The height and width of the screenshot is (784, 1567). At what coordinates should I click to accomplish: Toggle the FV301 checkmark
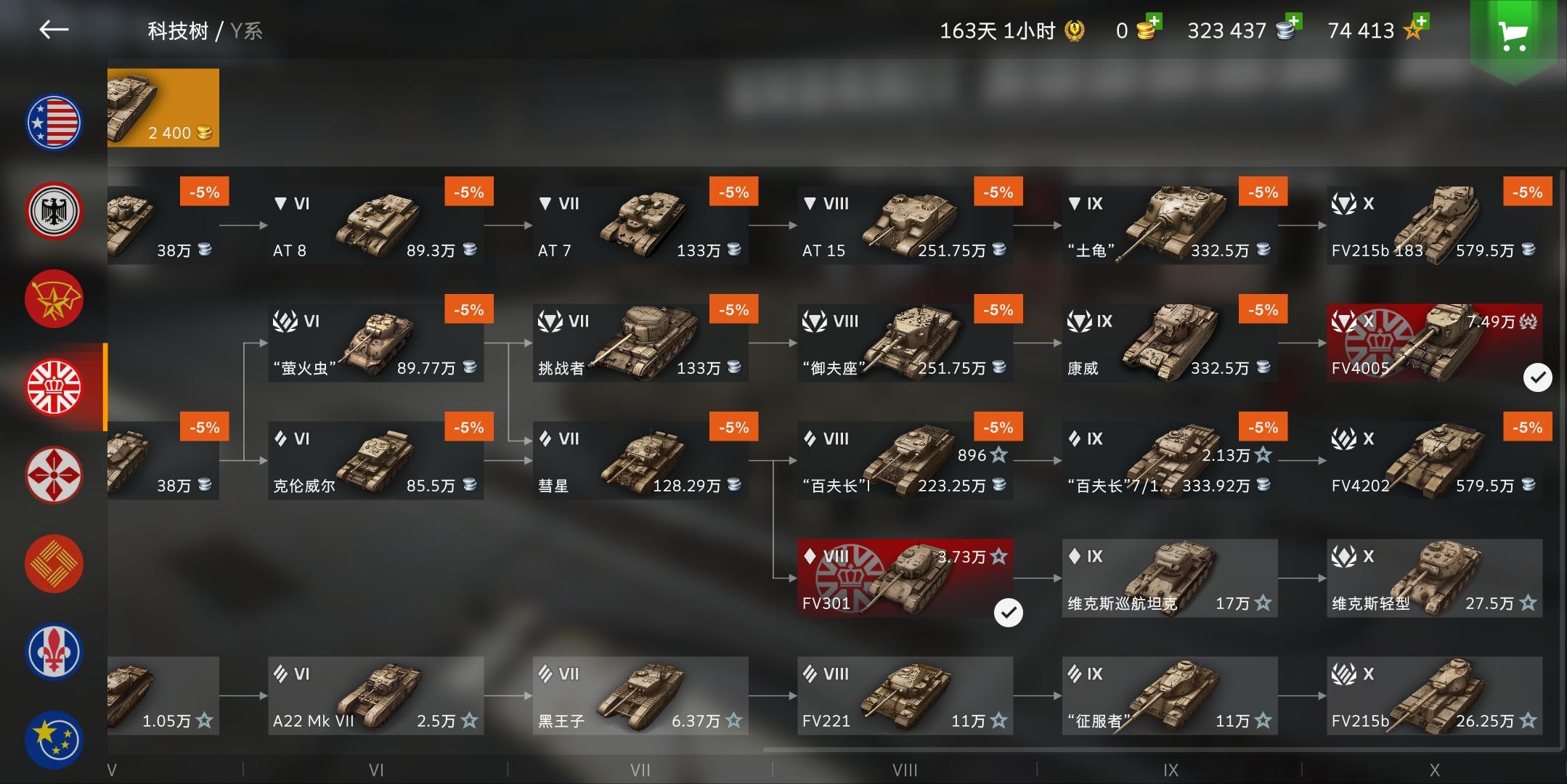1008,613
